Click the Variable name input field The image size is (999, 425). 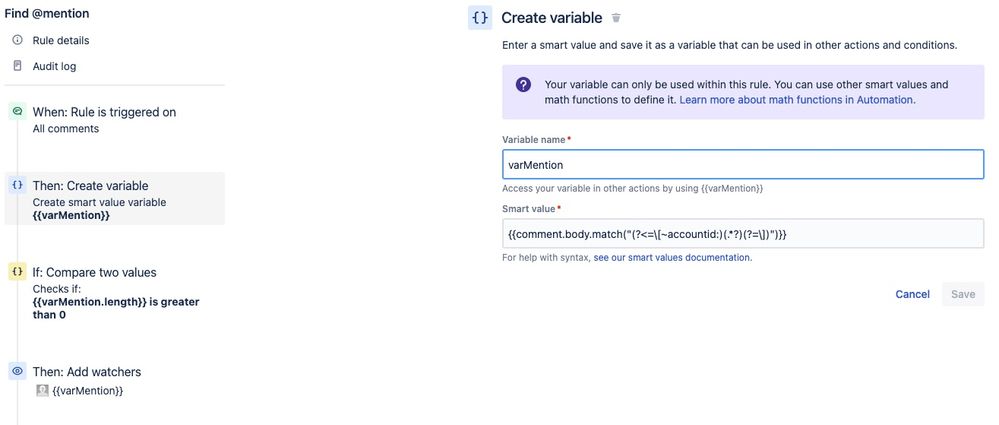pos(743,164)
